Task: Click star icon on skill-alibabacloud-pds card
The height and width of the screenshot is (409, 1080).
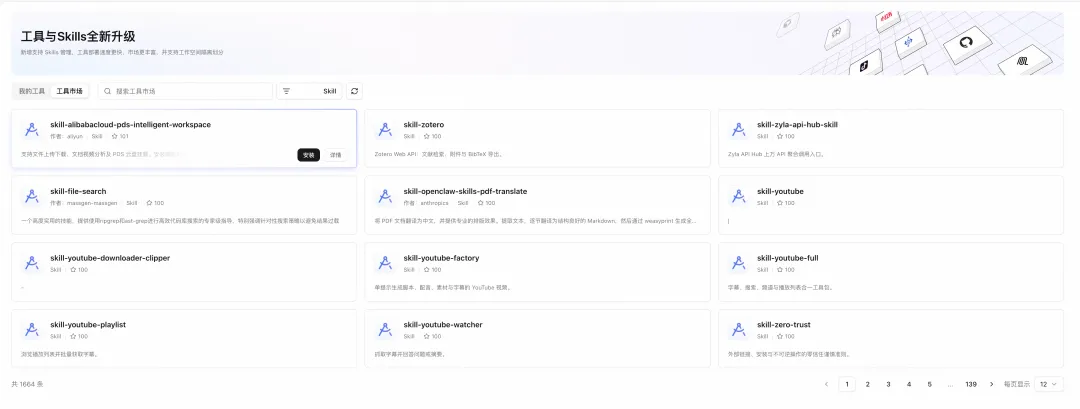Action: pos(114,136)
